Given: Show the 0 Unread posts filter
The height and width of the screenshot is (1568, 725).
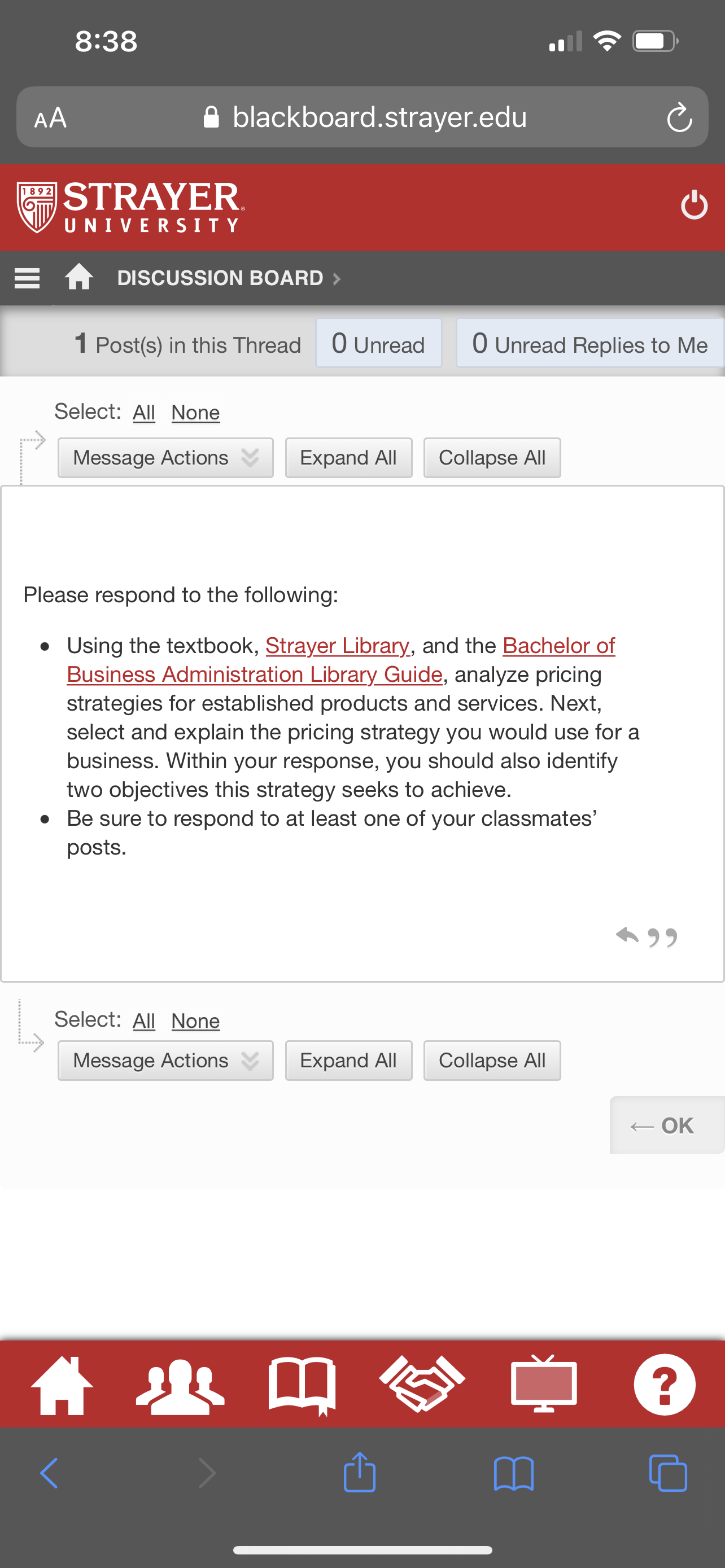Looking at the screenshot, I should click(379, 343).
